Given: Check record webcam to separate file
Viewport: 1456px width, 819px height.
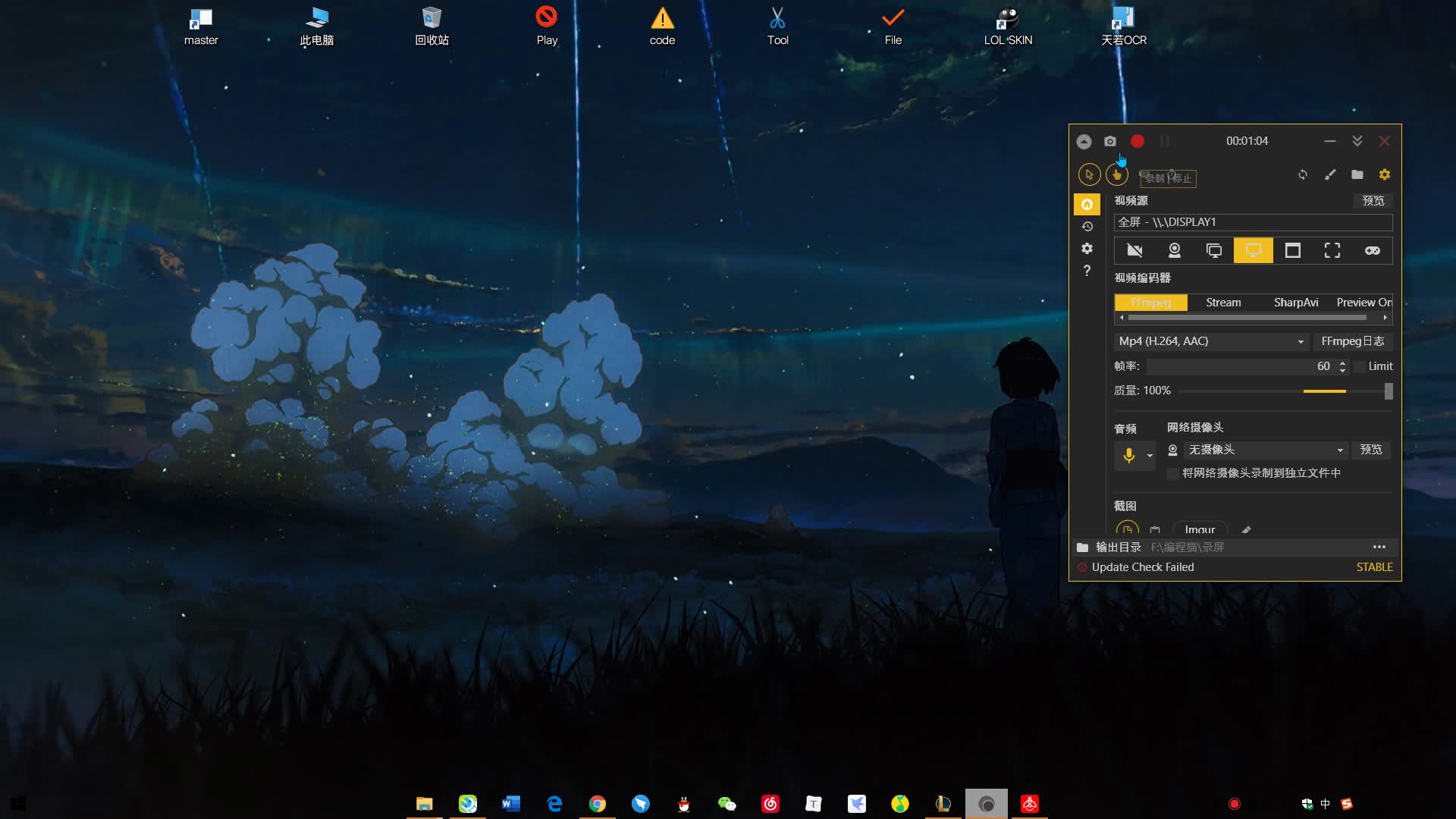Looking at the screenshot, I should (x=1172, y=473).
